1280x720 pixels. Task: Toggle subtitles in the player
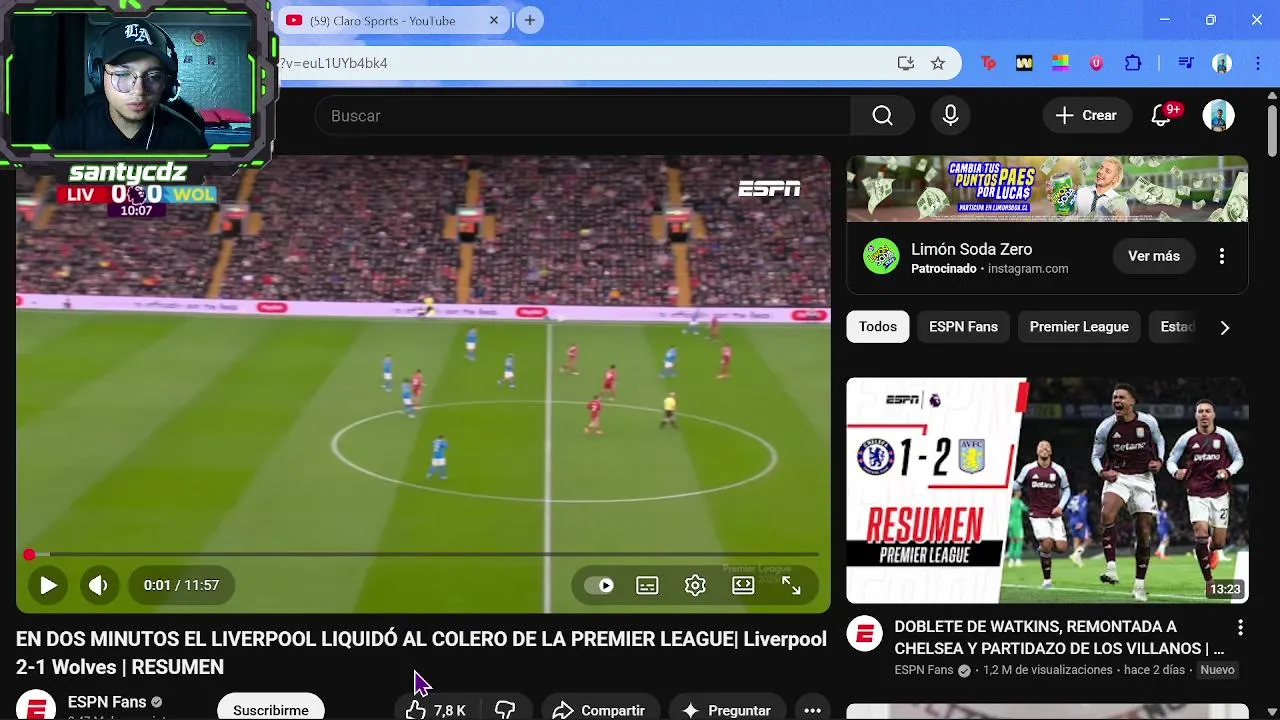[647, 585]
